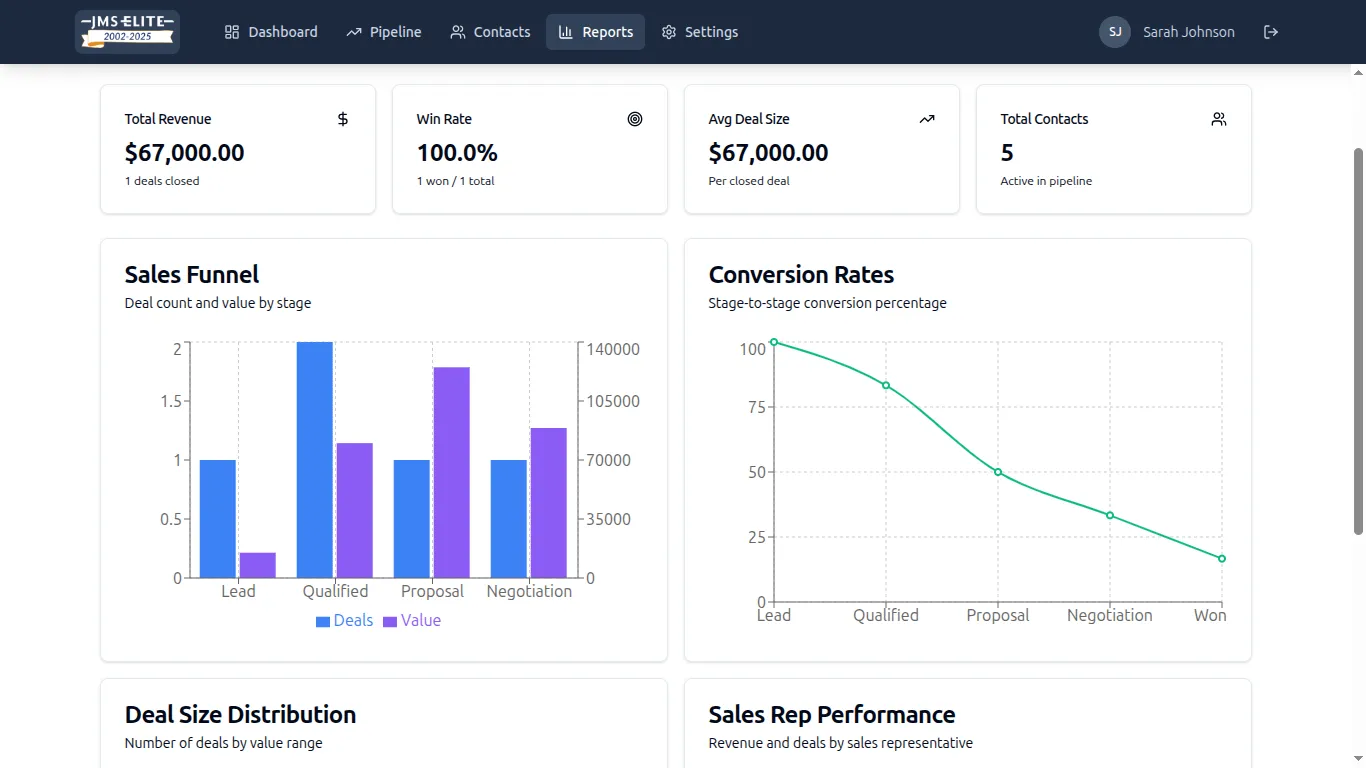The image size is (1366, 768).
Task: Click the '1 deals closed' text
Action: click(162, 181)
